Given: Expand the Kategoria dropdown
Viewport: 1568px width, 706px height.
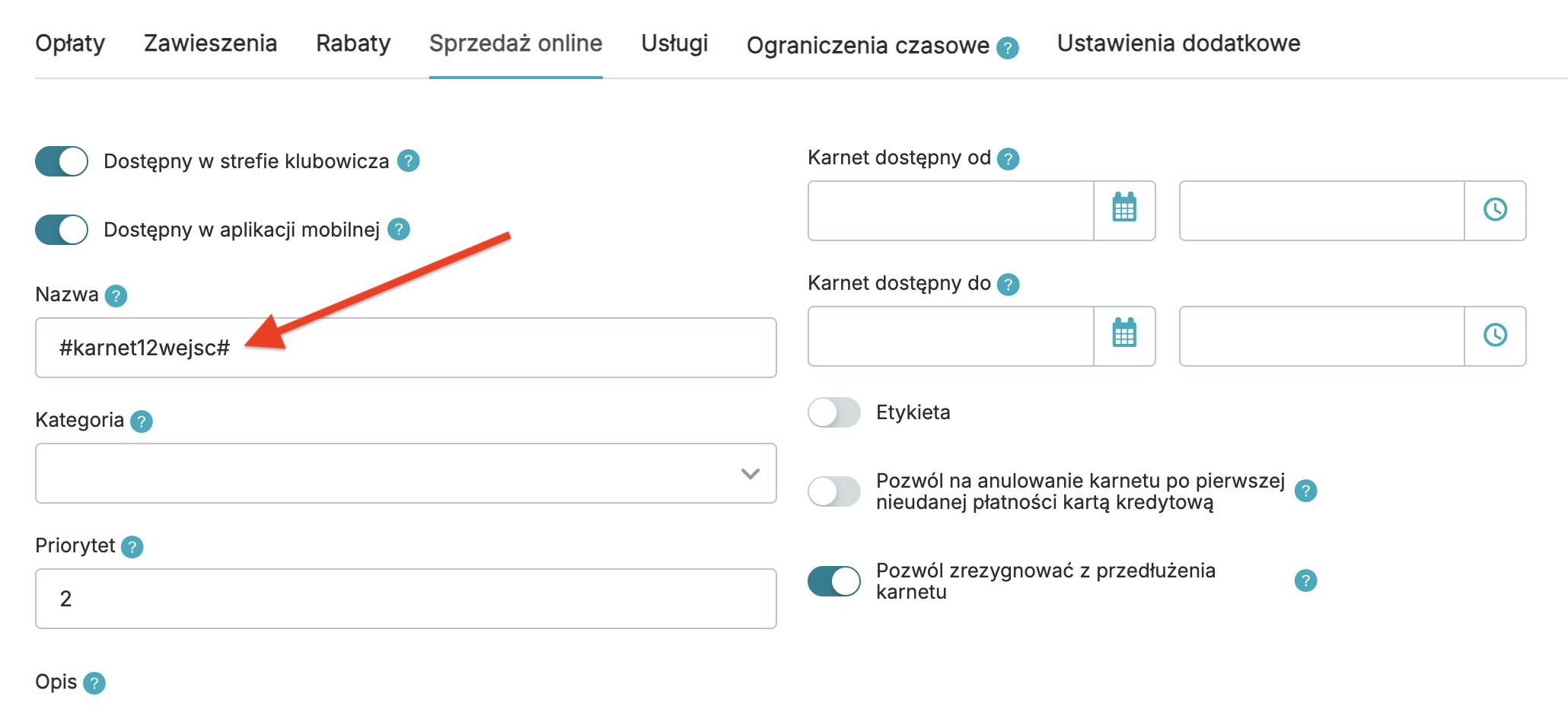Looking at the screenshot, I should point(406,473).
